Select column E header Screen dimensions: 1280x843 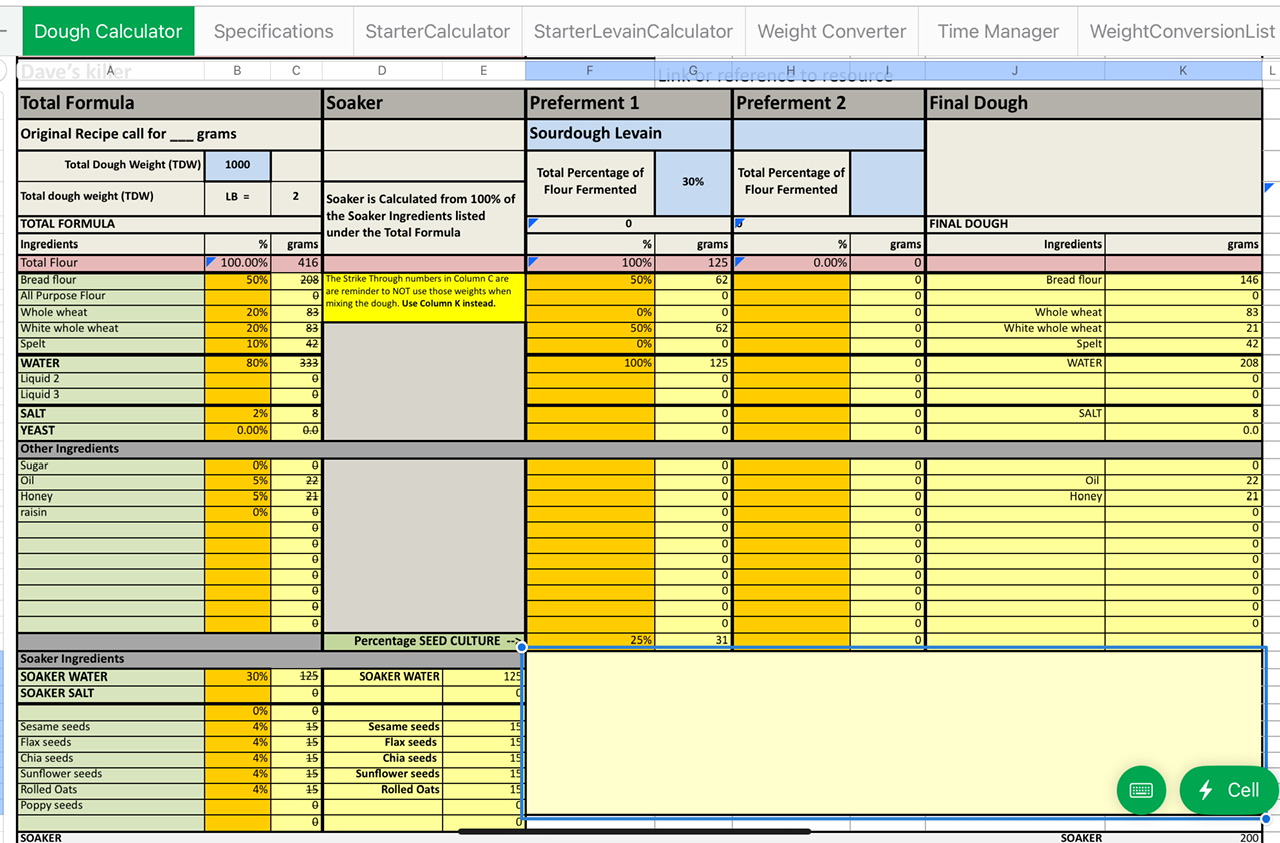pos(484,71)
